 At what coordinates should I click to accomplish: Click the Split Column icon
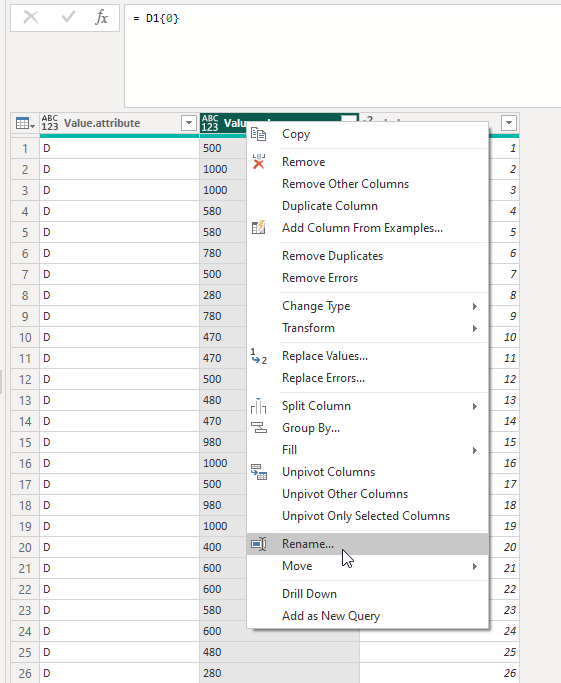(x=258, y=406)
